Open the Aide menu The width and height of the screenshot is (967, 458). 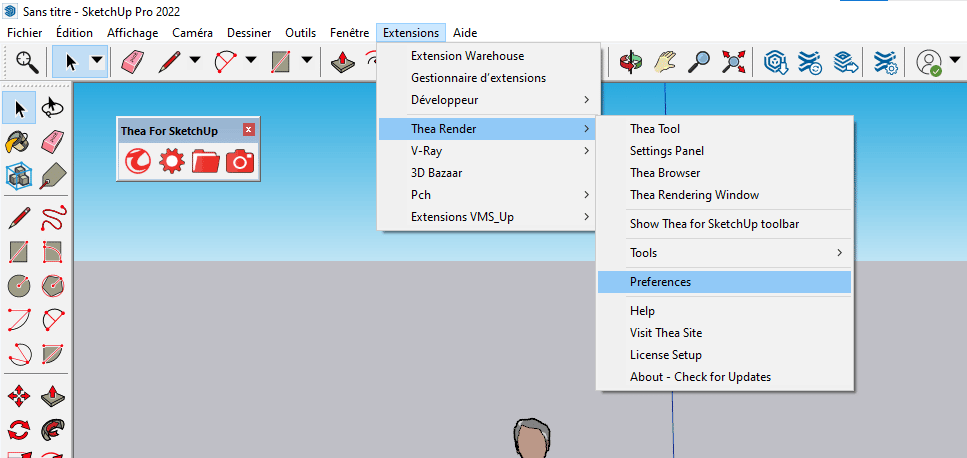coord(465,33)
